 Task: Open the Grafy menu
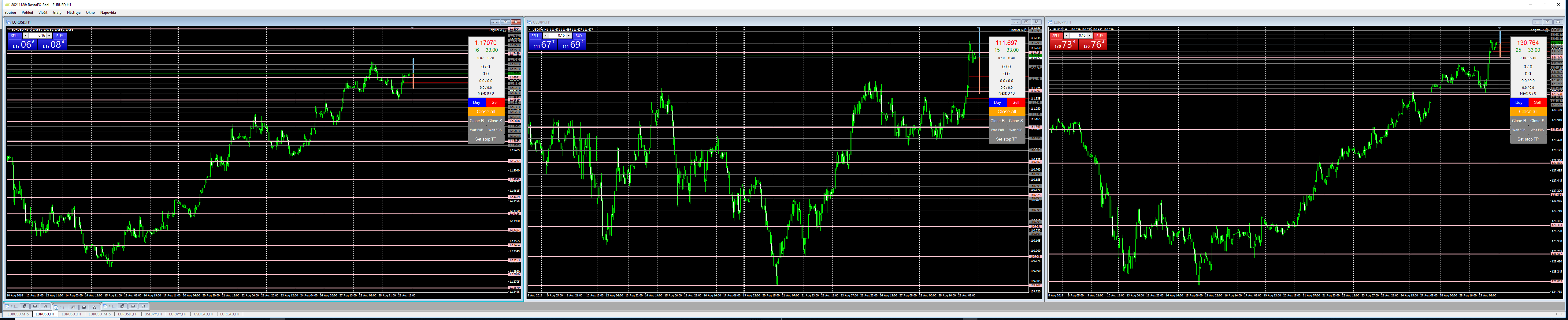pyautogui.click(x=57, y=12)
